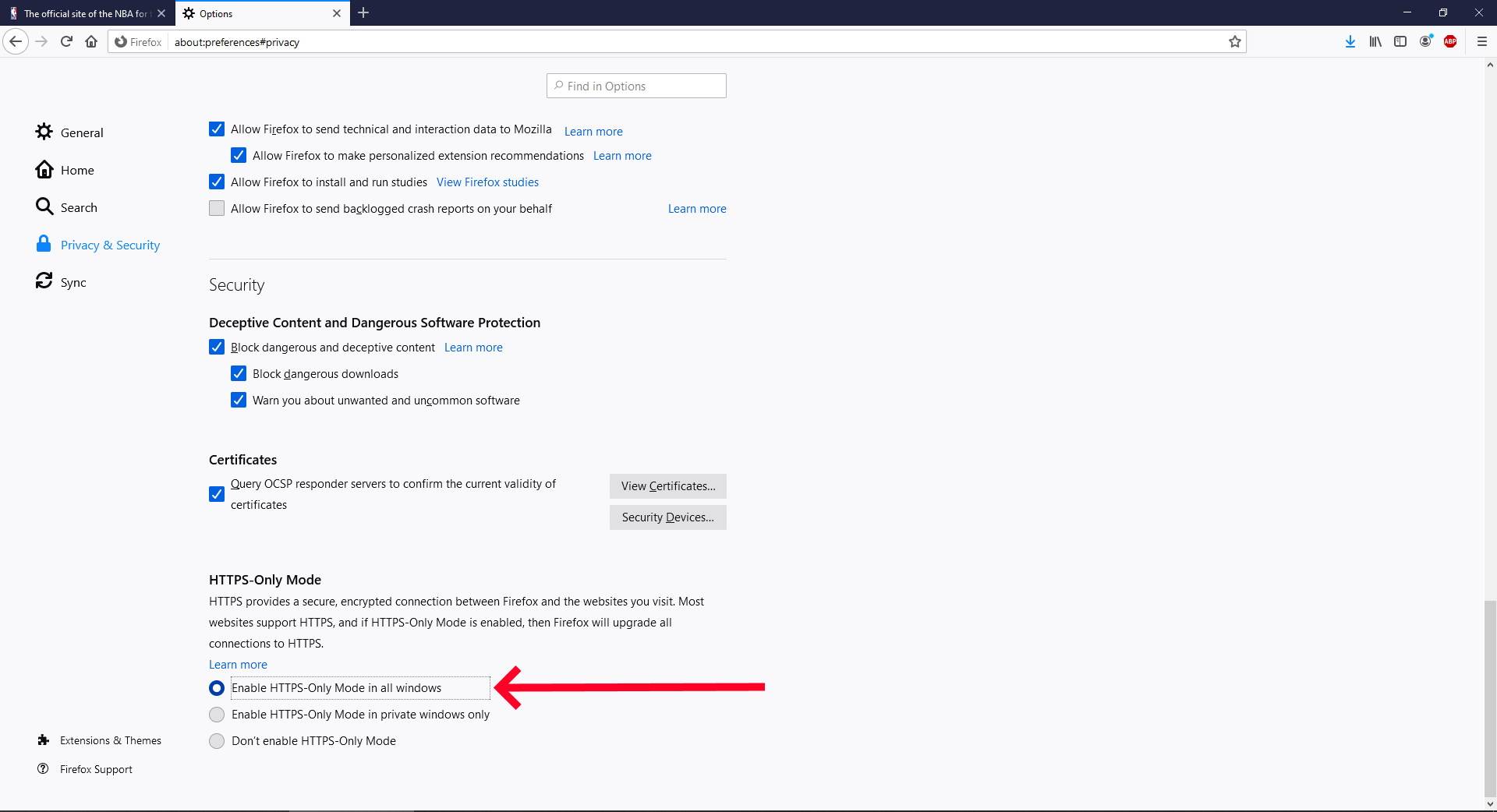Screen dimensions: 1497x812
Task: Enable sending backlogged crash reports
Action: tap(216, 208)
